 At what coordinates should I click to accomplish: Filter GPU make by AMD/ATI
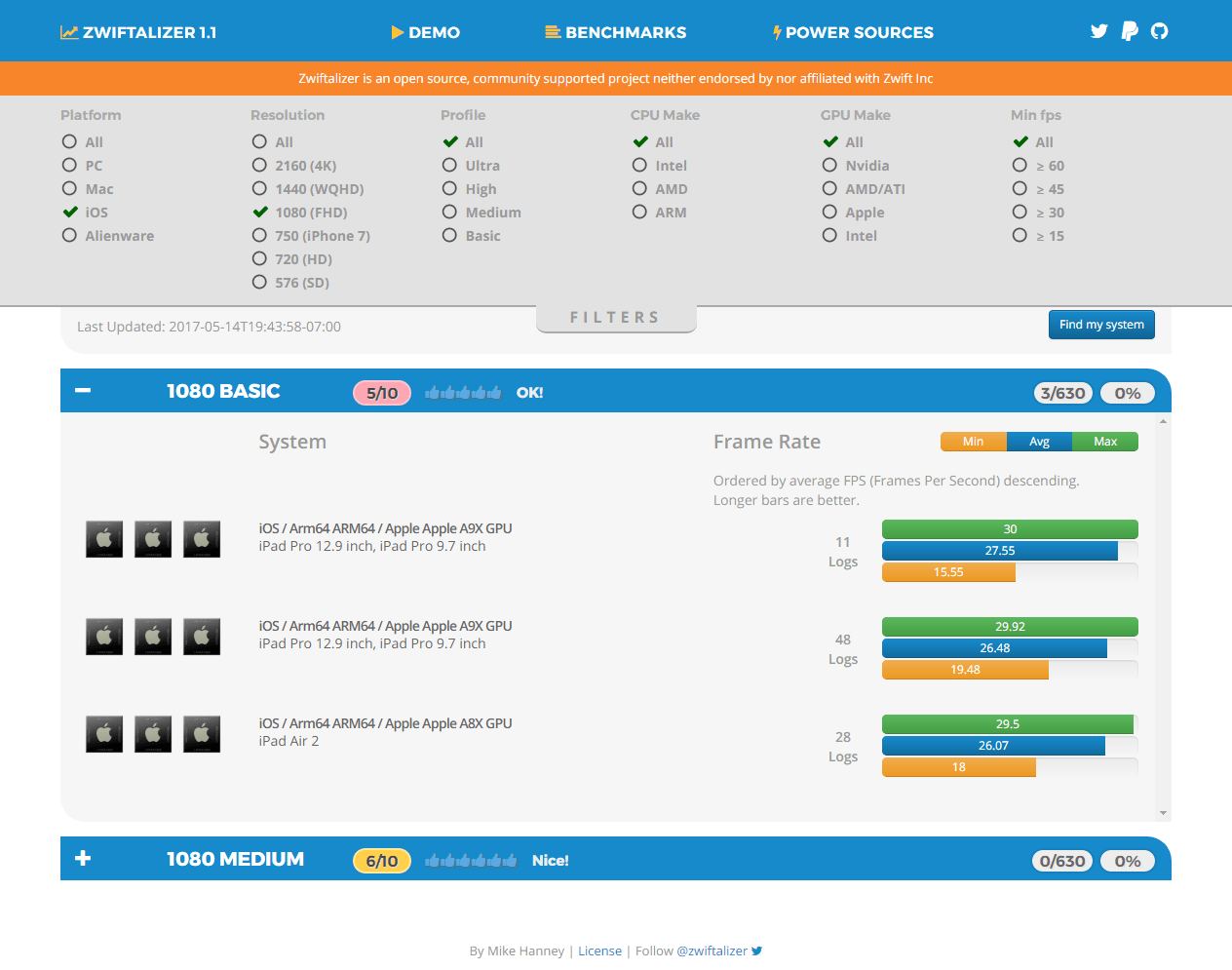tap(864, 189)
